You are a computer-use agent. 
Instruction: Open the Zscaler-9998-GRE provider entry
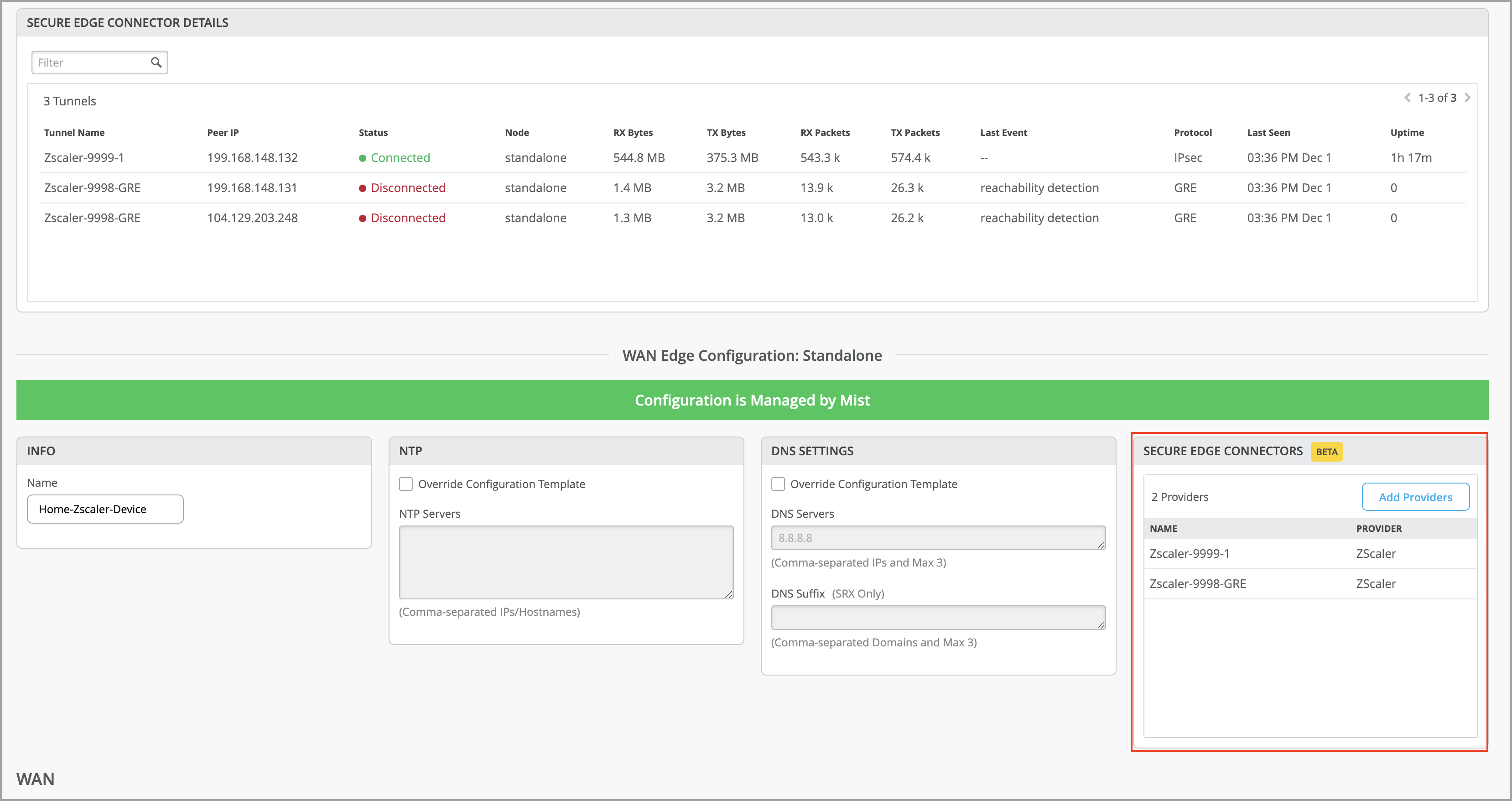point(1197,584)
